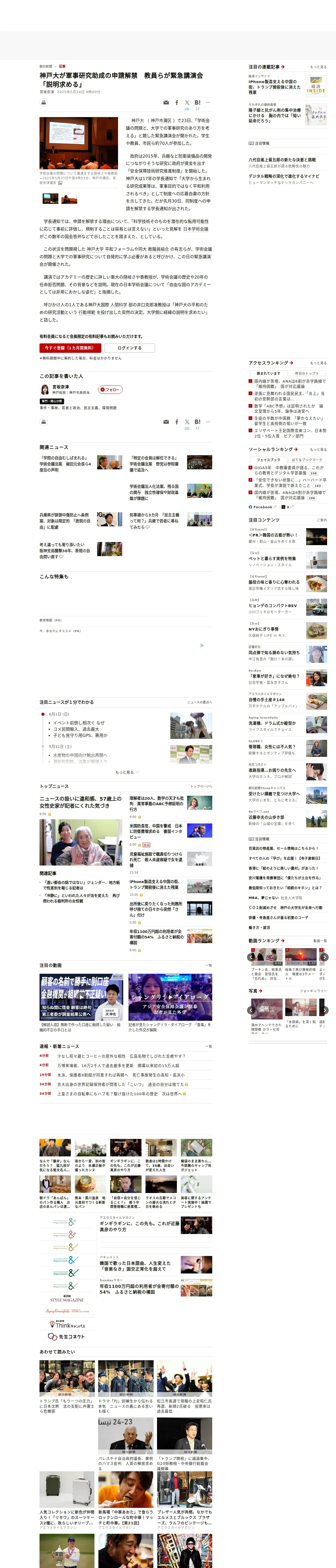The image size is (336, 1568).
Task: Click the bottom Facebook share icon
Action: point(177,422)
